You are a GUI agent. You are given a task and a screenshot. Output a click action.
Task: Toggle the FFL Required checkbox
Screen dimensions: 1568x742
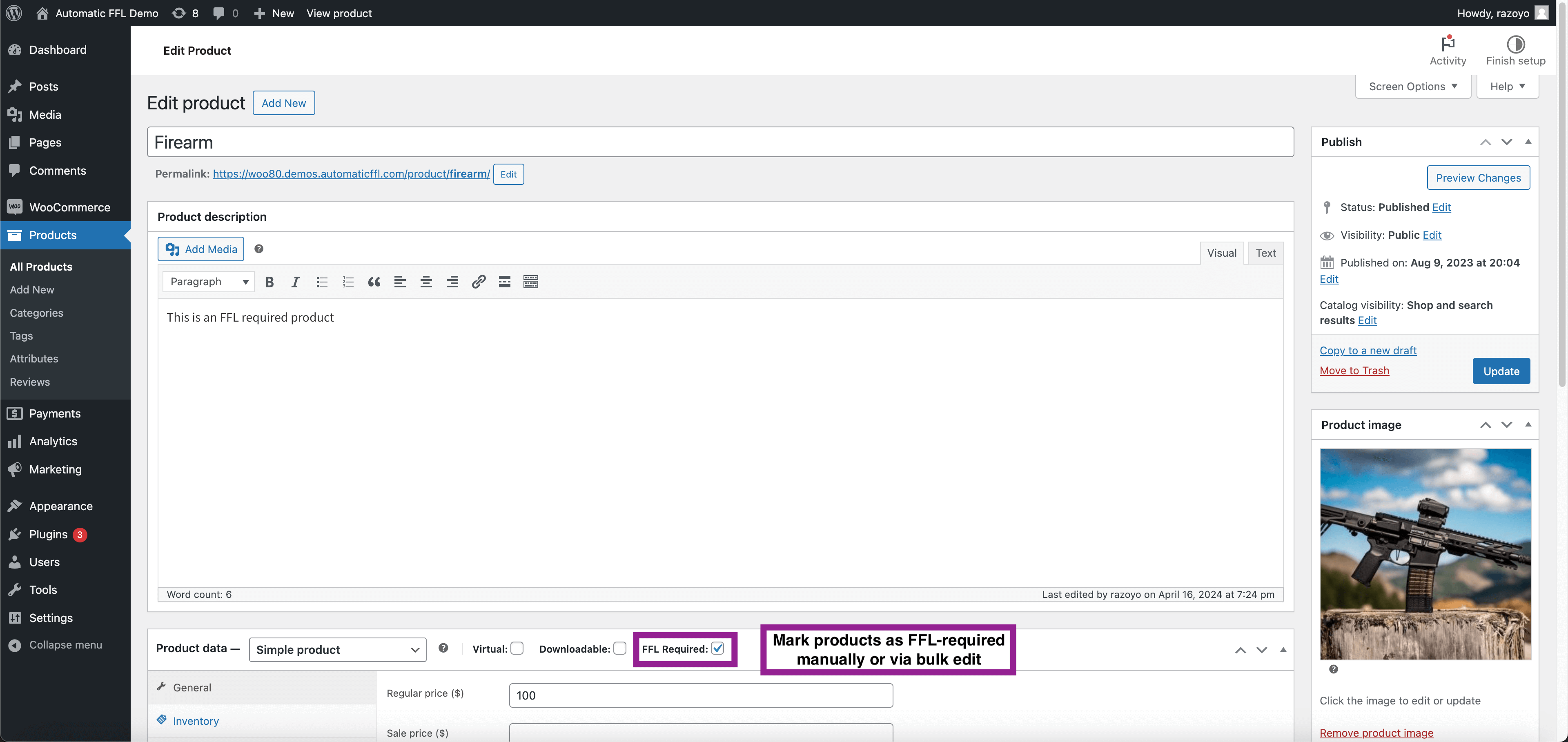(719, 648)
